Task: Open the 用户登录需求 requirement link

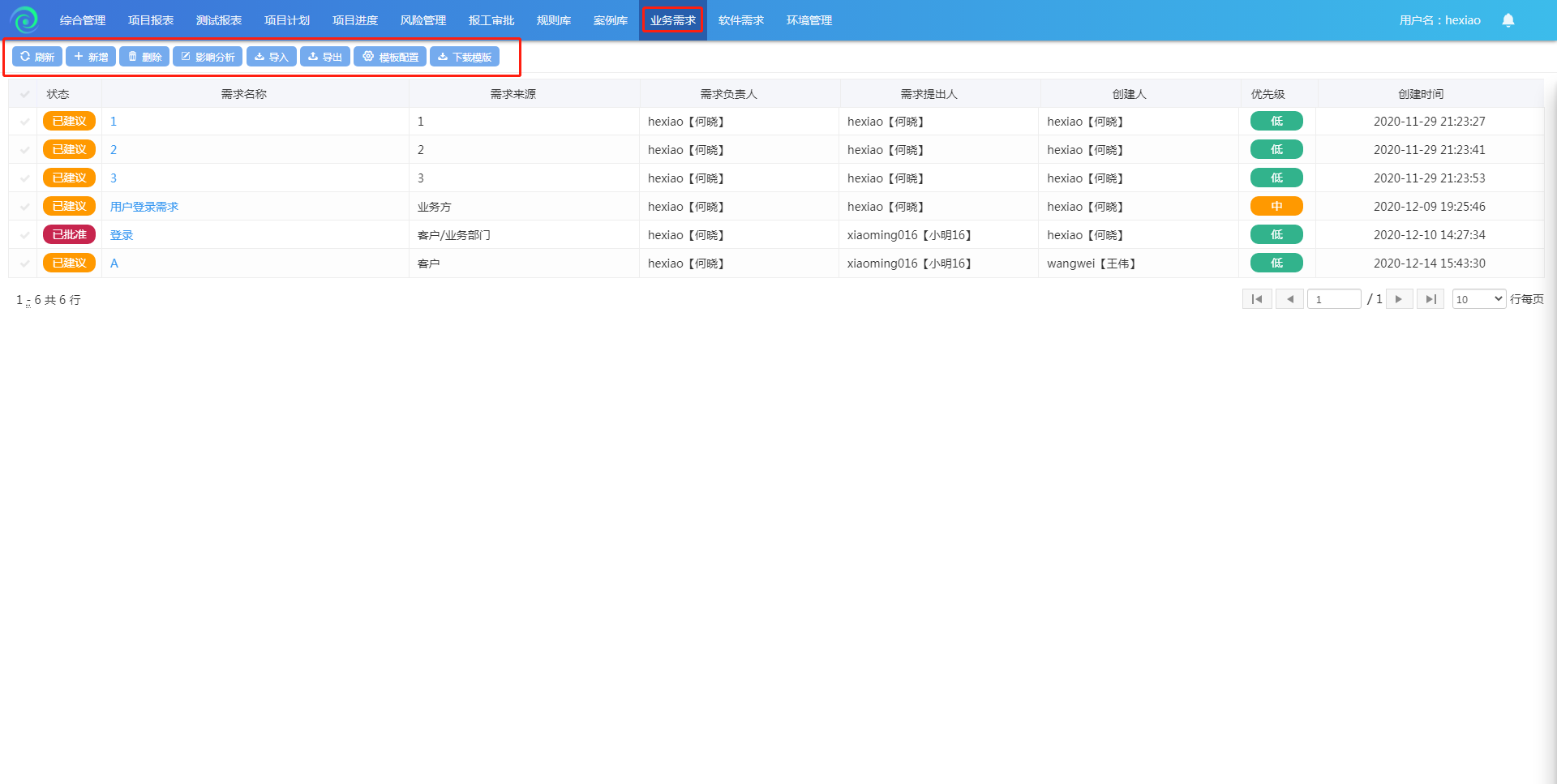Action: (144, 207)
